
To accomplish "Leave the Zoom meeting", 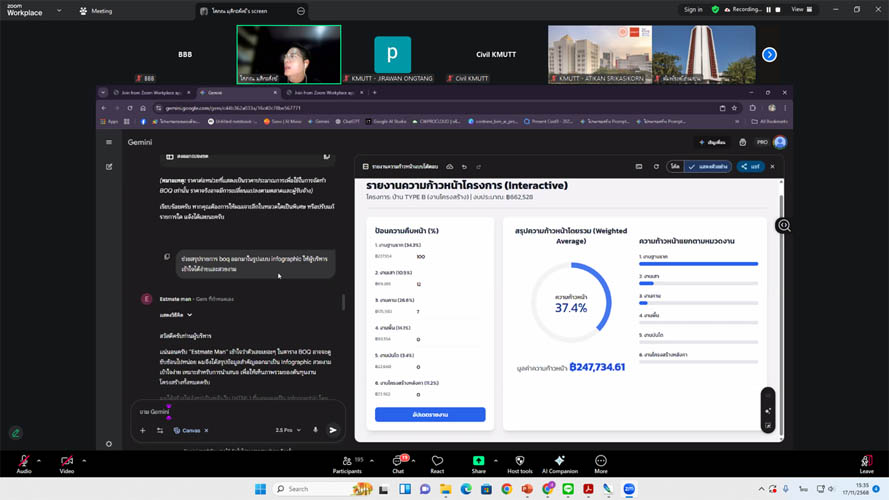I will (x=866, y=462).
